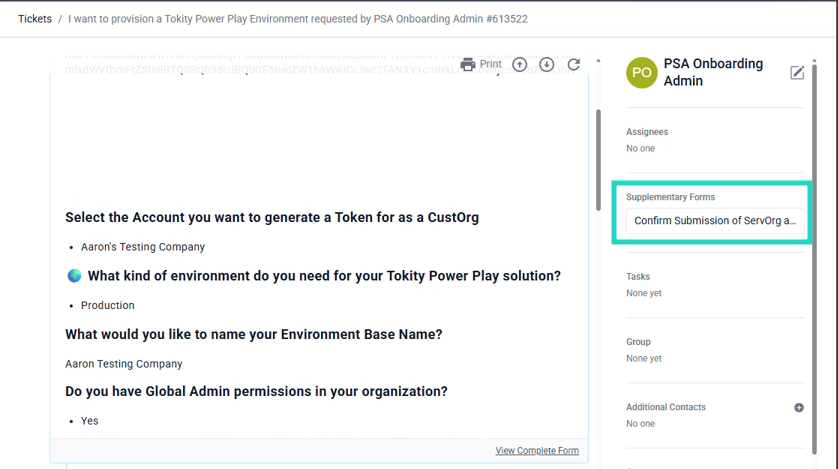Open the Confirm Submission of ServOrg supplementary form
This screenshot has width=838, height=469.
715,221
